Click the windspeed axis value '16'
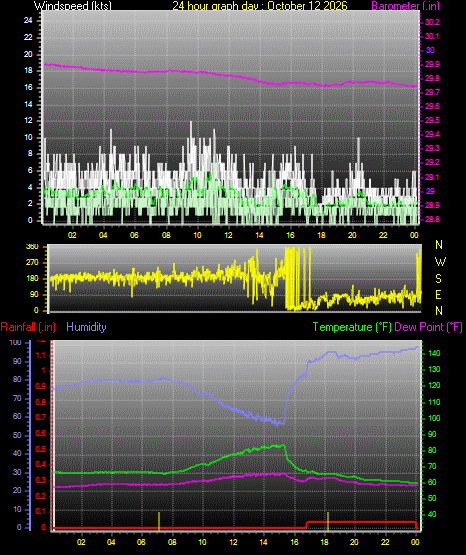466x555 pixels. tap(28, 87)
